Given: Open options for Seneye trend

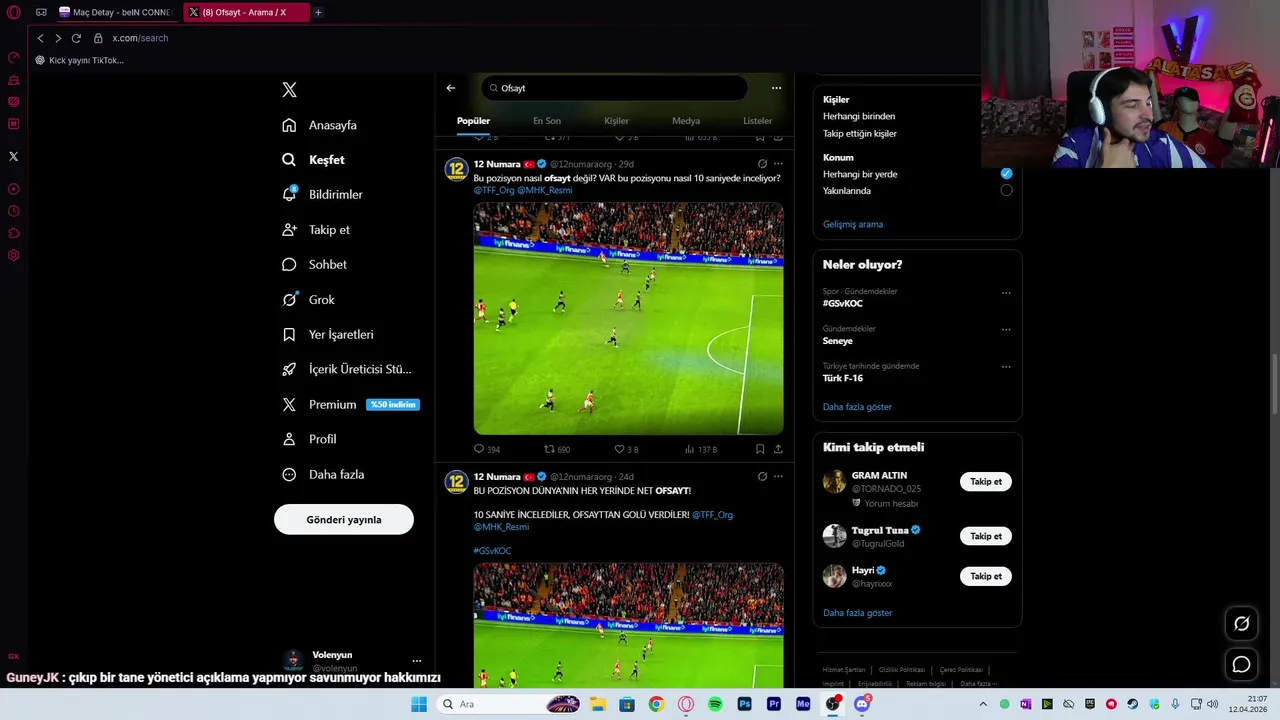Looking at the screenshot, I should point(1006,329).
